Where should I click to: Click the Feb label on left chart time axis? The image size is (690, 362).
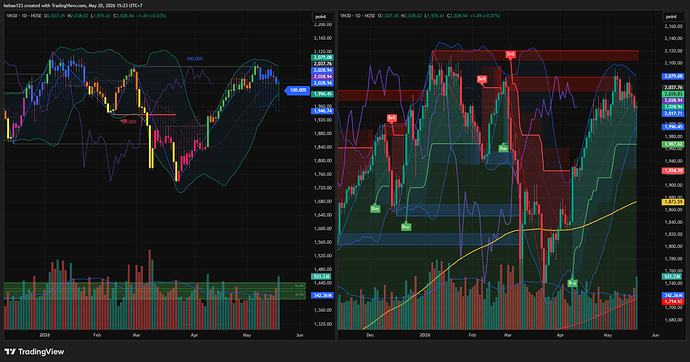point(97,335)
